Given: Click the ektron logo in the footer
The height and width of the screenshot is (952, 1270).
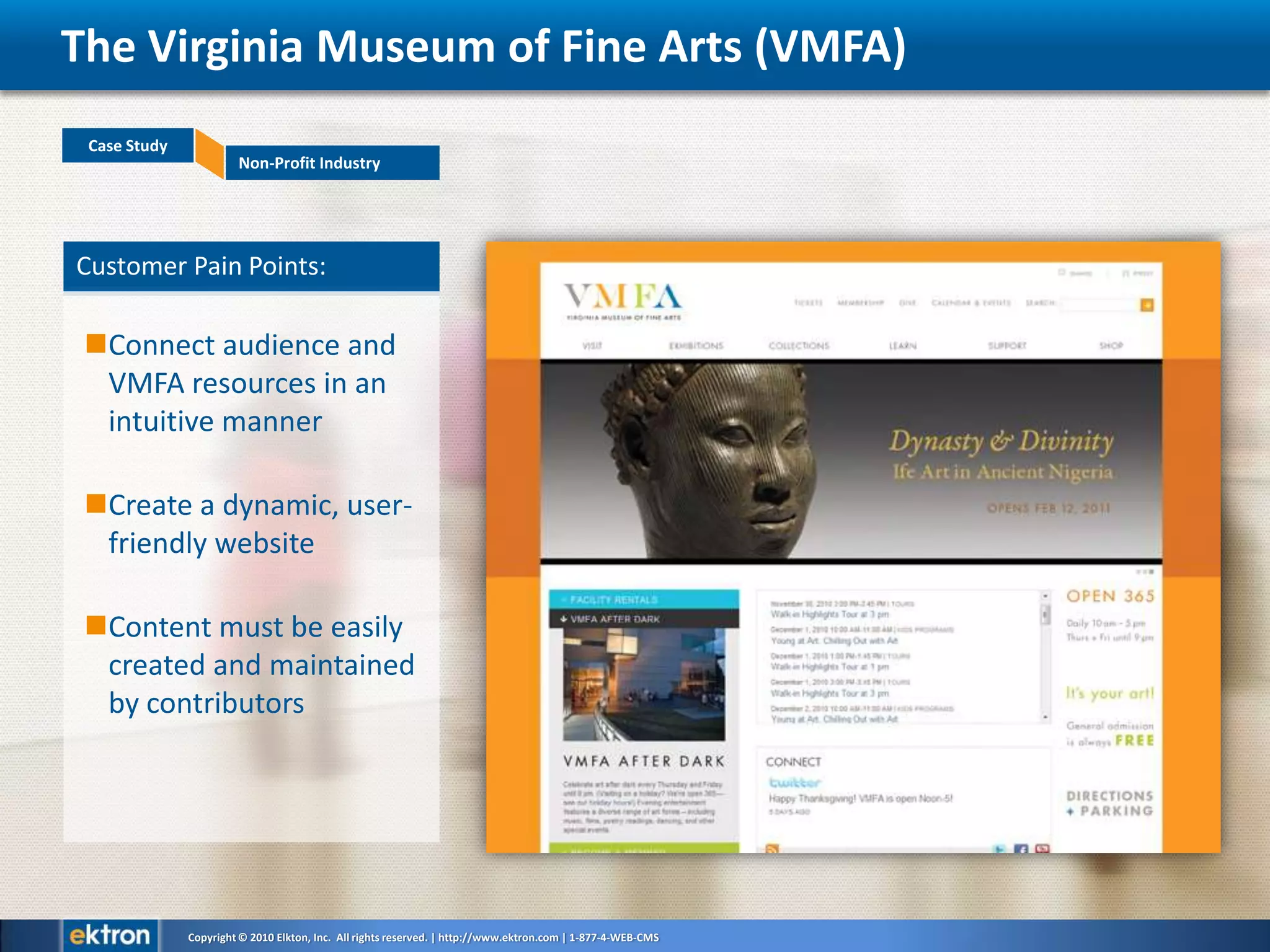Looking at the screenshot, I should 110,935.
